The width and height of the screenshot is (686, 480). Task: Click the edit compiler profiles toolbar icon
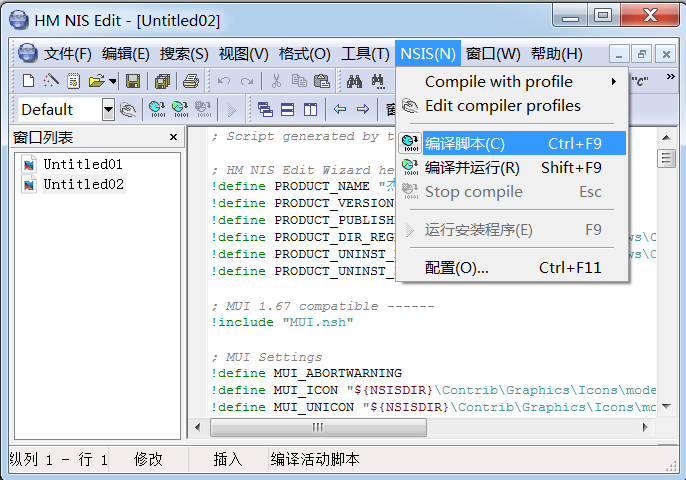coord(128,109)
